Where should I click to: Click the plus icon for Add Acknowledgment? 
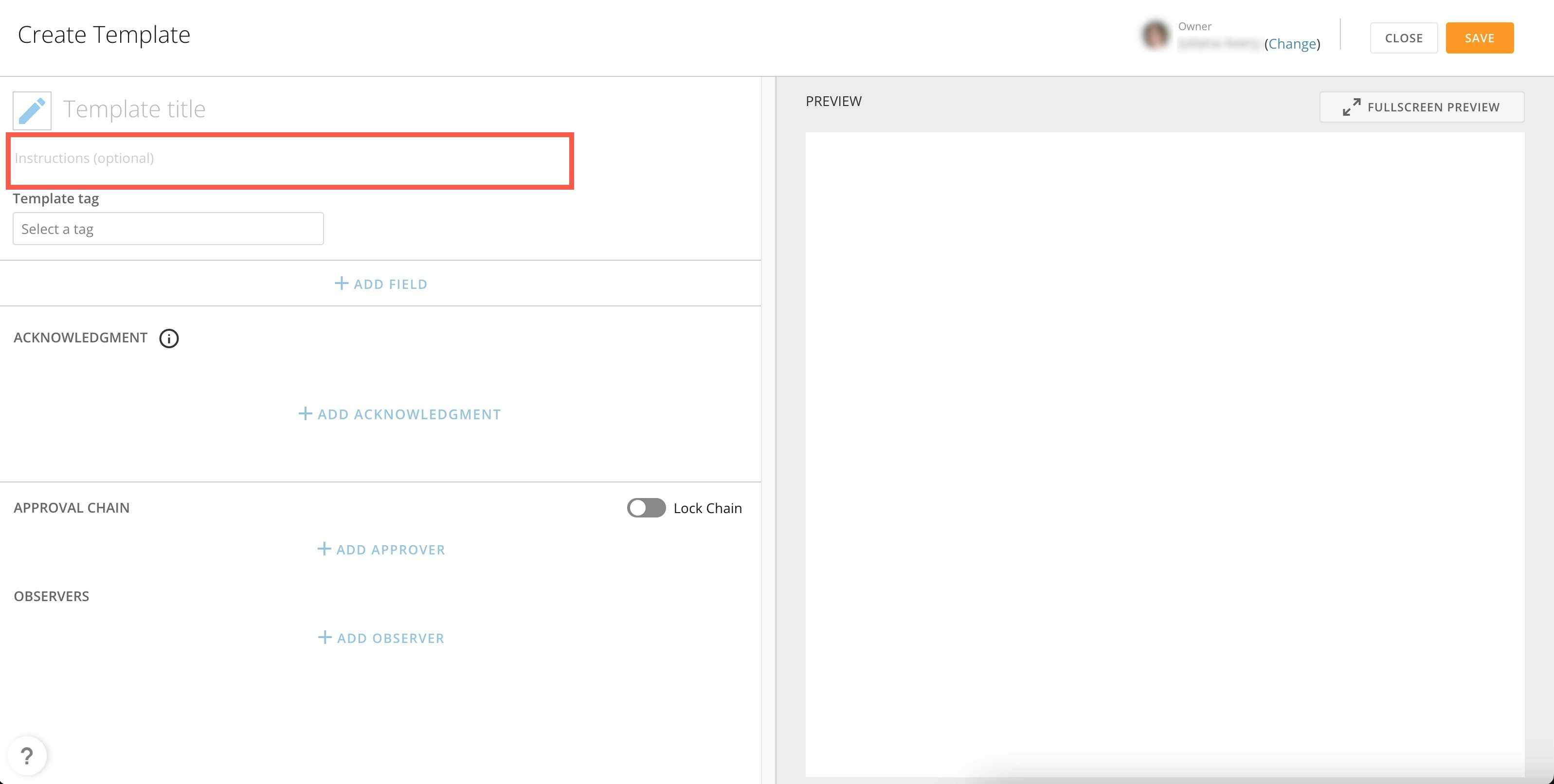[x=305, y=414]
